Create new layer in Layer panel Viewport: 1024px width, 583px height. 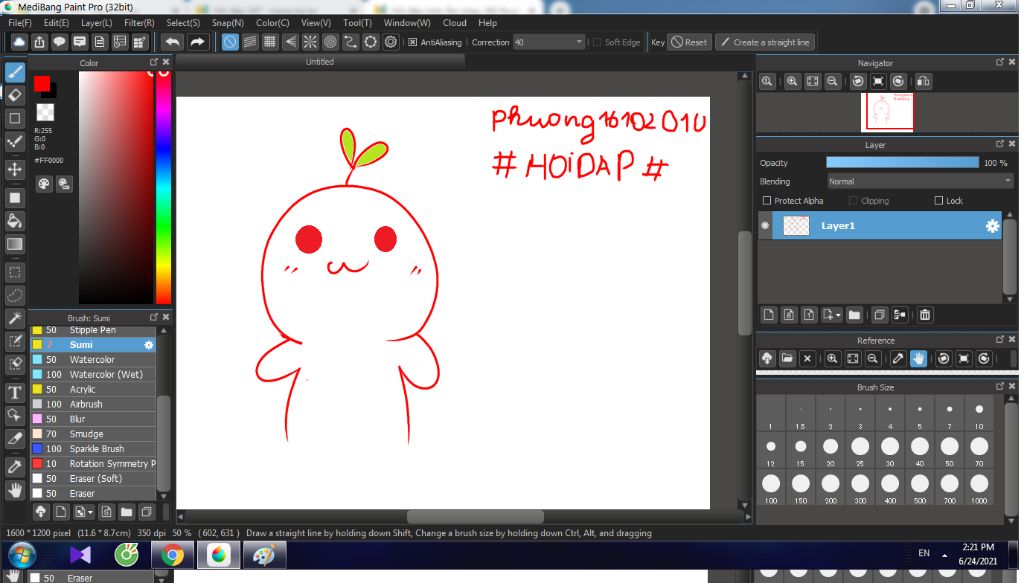pos(769,315)
